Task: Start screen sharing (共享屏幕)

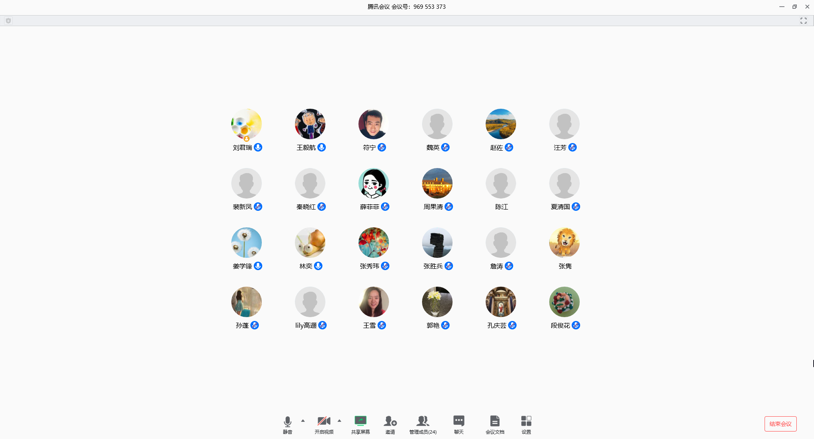Action: (x=360, y=424)
